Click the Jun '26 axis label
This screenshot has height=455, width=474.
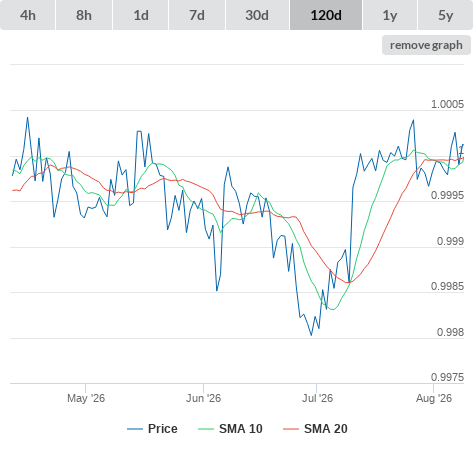coord(203,398)
